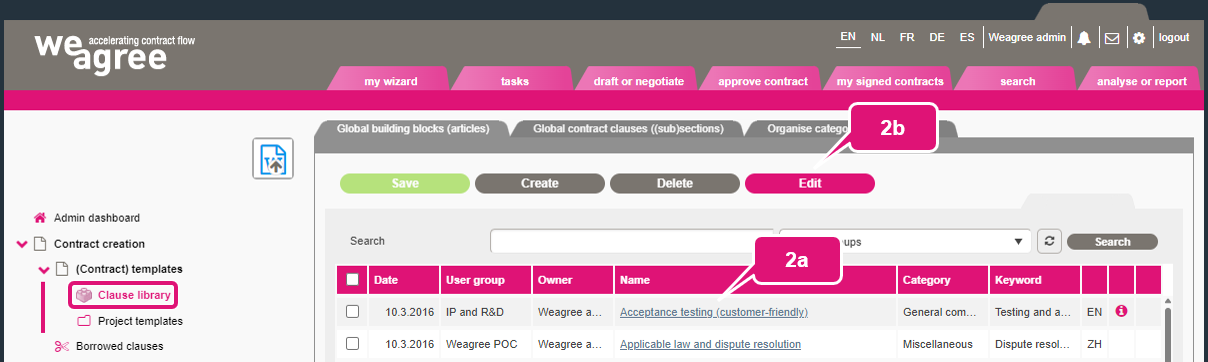
Task: Click the General com… category cell
Action: point(942,312)
